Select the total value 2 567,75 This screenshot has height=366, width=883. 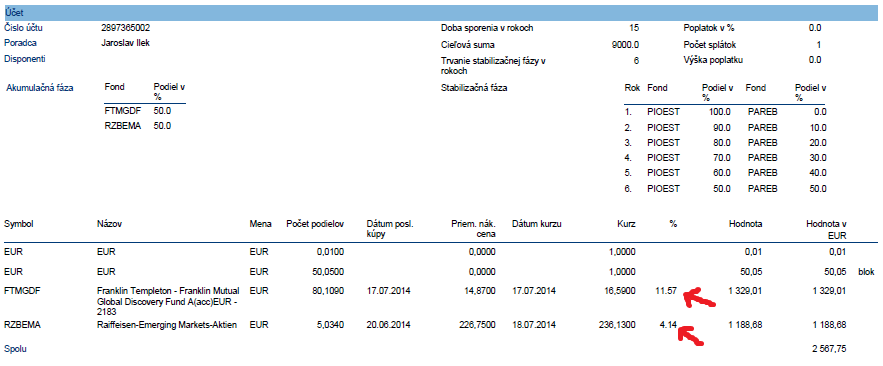click(x=830, y=349)
